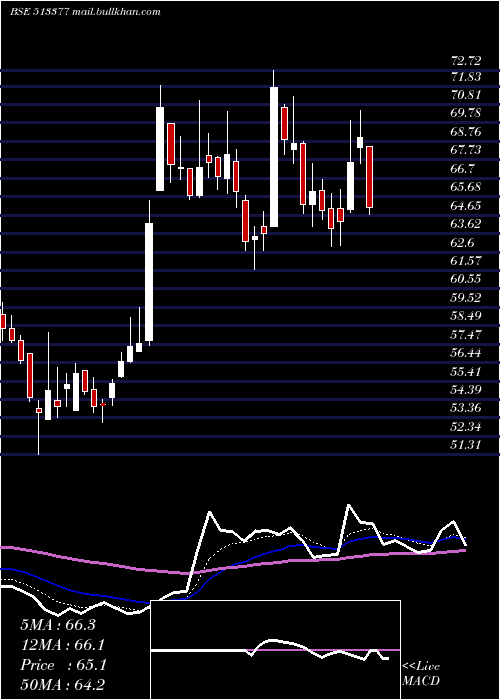Image resolution: width=500 pixels, height=700 pixels.
Task: Click the 61.57 price label
Action: point(466,260)
